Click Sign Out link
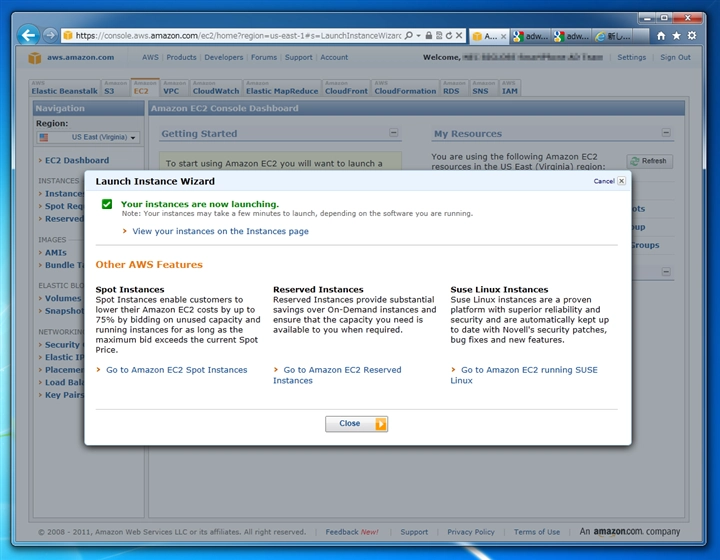720x560 pixels. tap(675, 57)
